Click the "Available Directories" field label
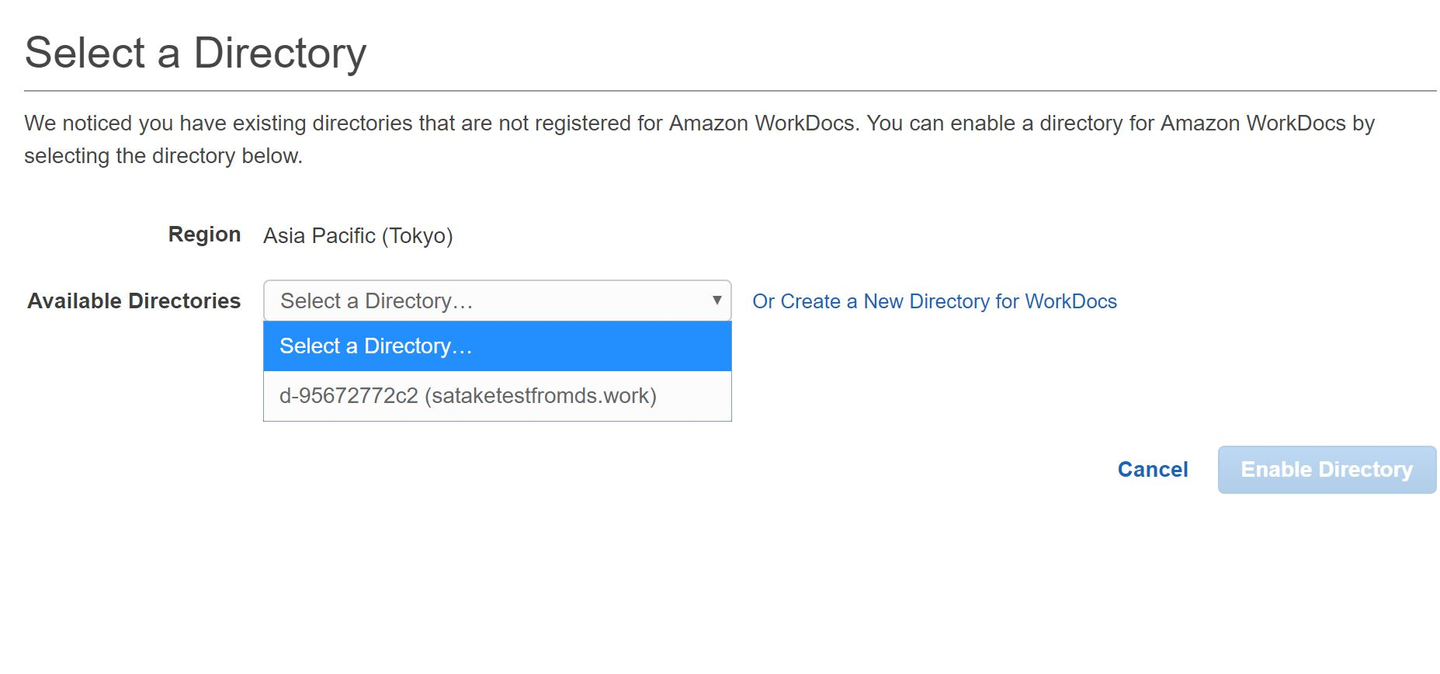1440x674 pixels. [134, 301]
